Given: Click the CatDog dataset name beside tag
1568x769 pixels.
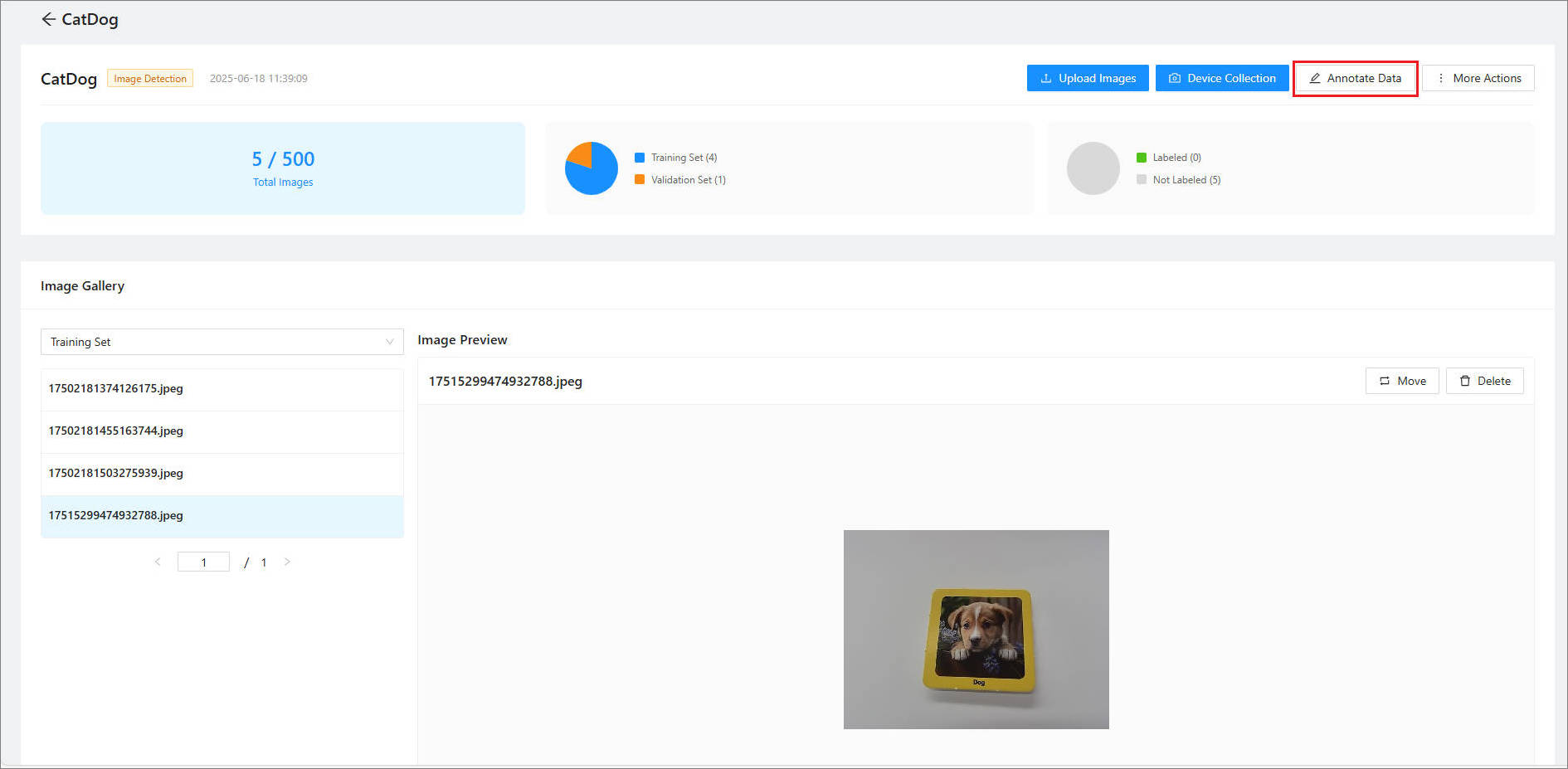Looking at the screenshot, I should (x=69, y=79).
